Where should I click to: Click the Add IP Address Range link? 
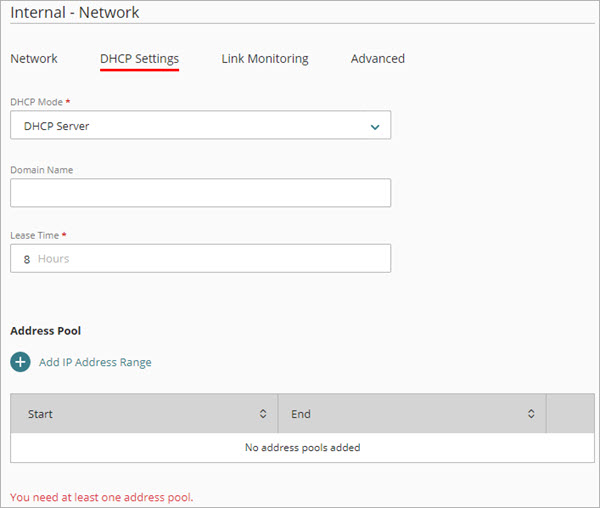[95, 362]
